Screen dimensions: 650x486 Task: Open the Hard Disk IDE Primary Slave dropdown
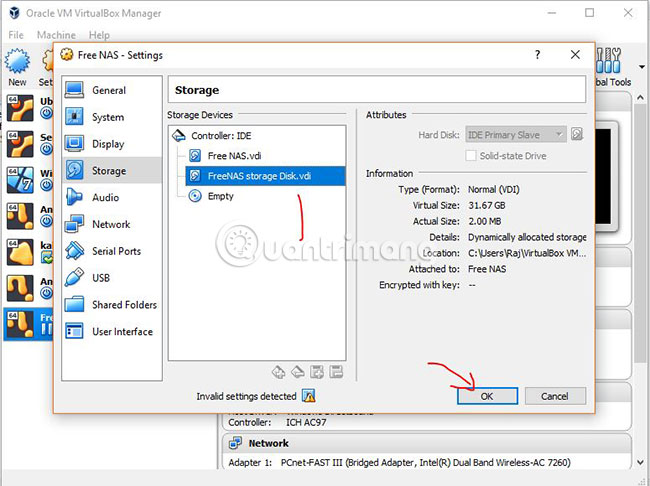[516, 135]
